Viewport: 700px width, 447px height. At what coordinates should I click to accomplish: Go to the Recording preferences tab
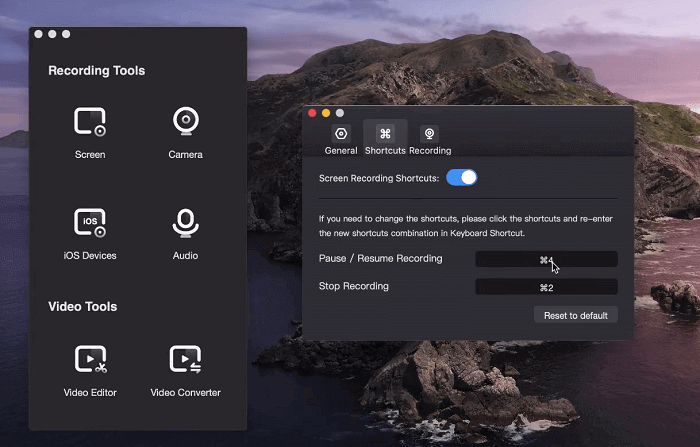click(x=430, y=140)
